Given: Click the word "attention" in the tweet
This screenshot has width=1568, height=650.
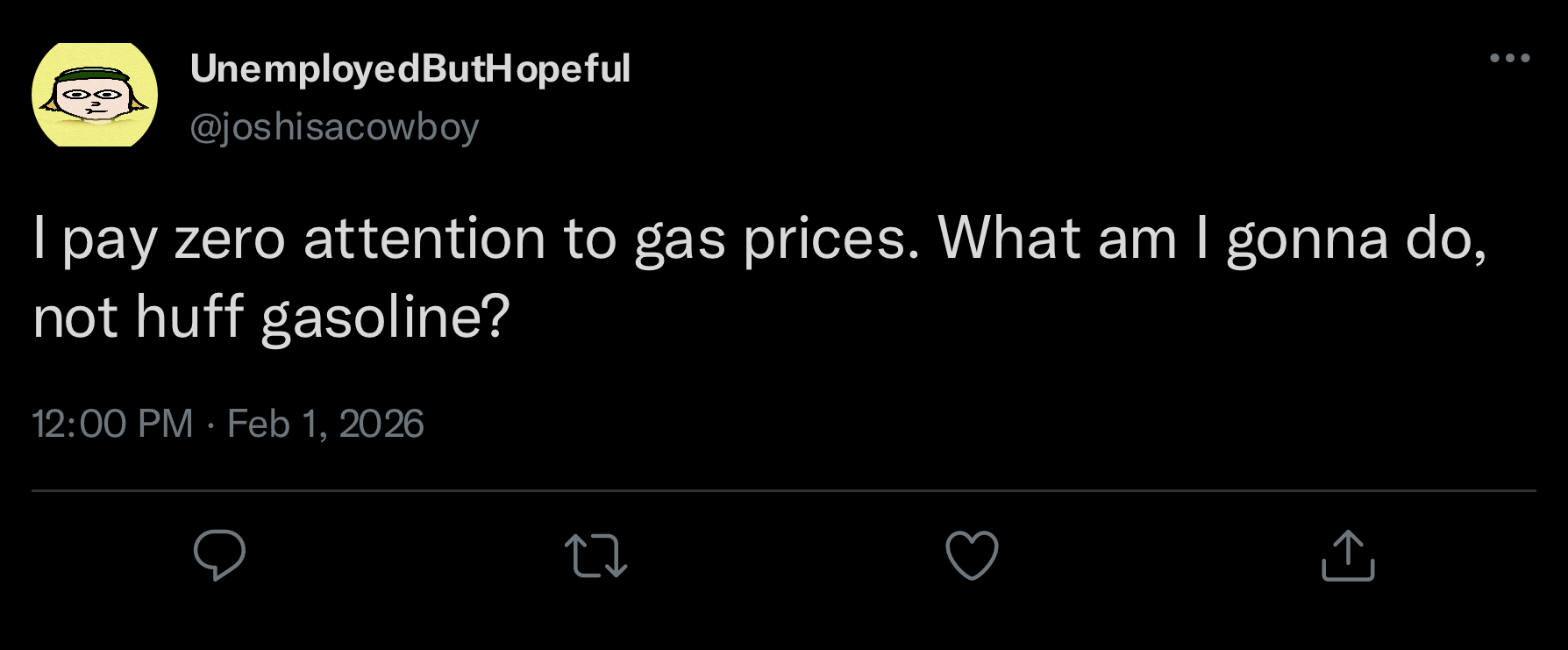Looking at the screenshot, I should point(424,238).
